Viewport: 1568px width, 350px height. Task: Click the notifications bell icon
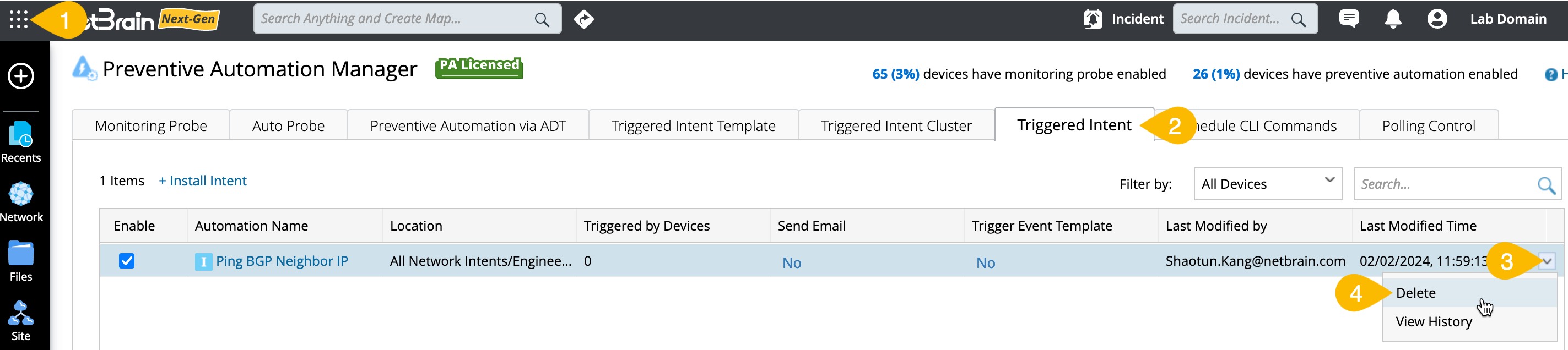pos(1393,19)
